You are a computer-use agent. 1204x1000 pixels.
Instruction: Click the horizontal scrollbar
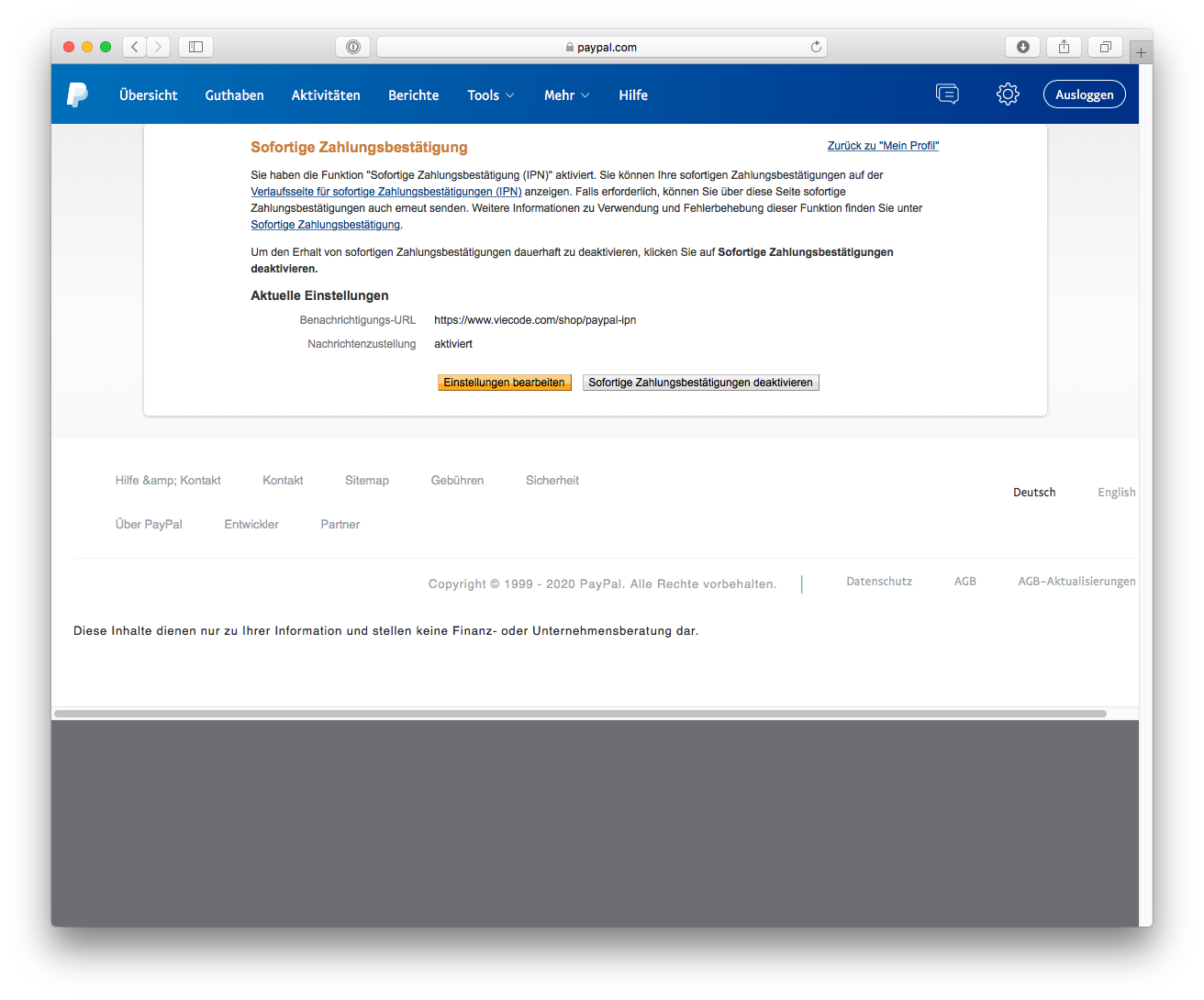(x=580, y=714)
